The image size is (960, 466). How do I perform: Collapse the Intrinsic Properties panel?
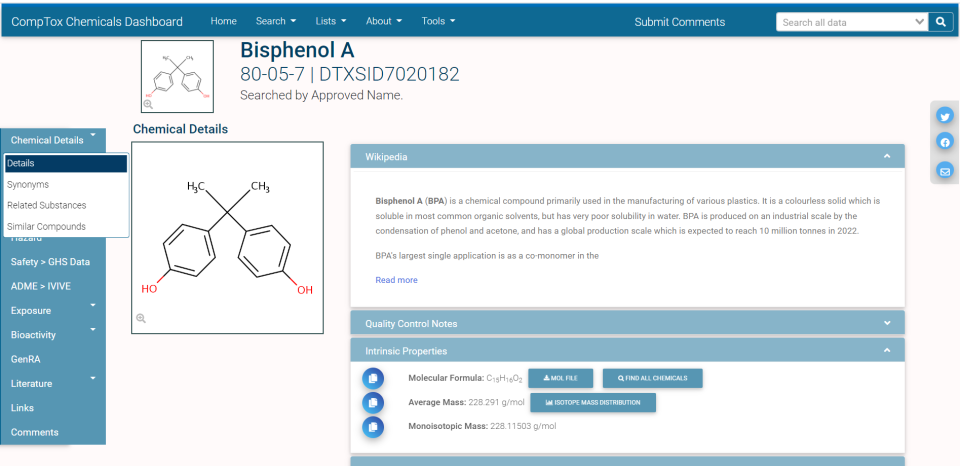(887, 351)
